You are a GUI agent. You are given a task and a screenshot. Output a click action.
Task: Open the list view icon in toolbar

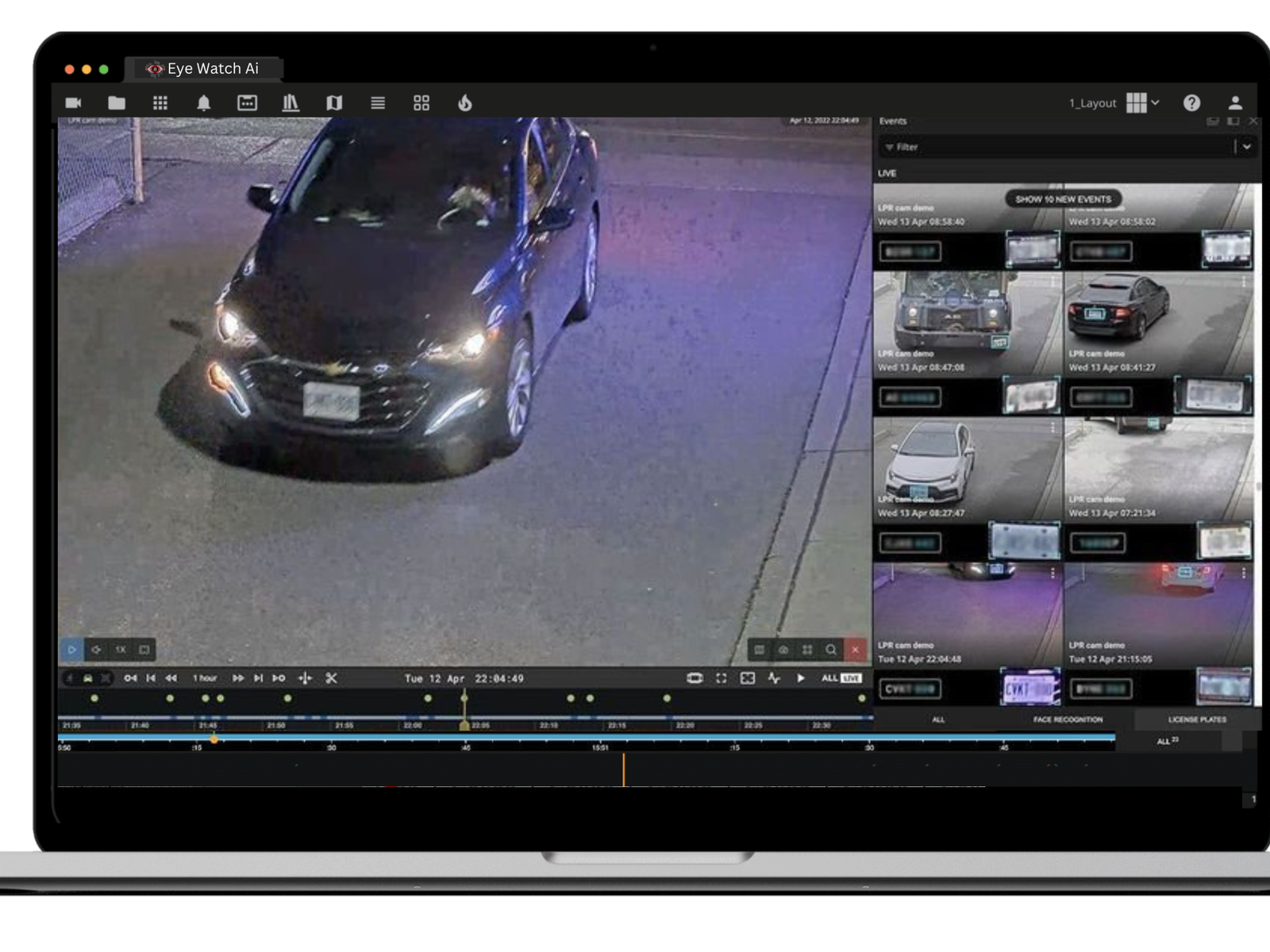[378, 103]
